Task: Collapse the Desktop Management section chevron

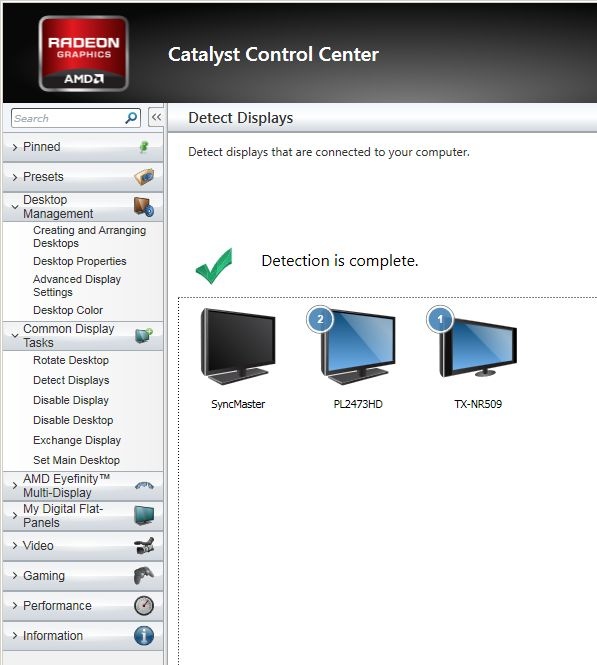Action: [15, 207]
